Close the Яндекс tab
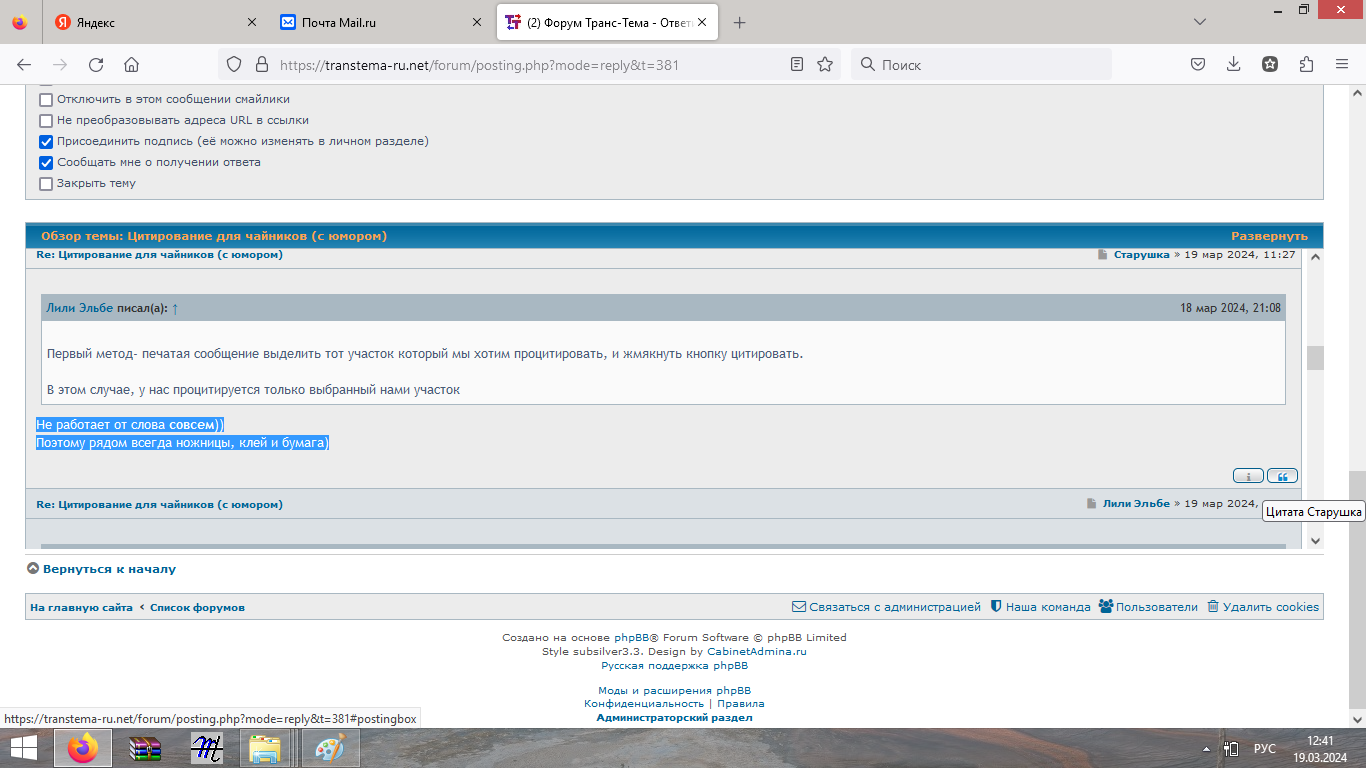 pos(251,22)
